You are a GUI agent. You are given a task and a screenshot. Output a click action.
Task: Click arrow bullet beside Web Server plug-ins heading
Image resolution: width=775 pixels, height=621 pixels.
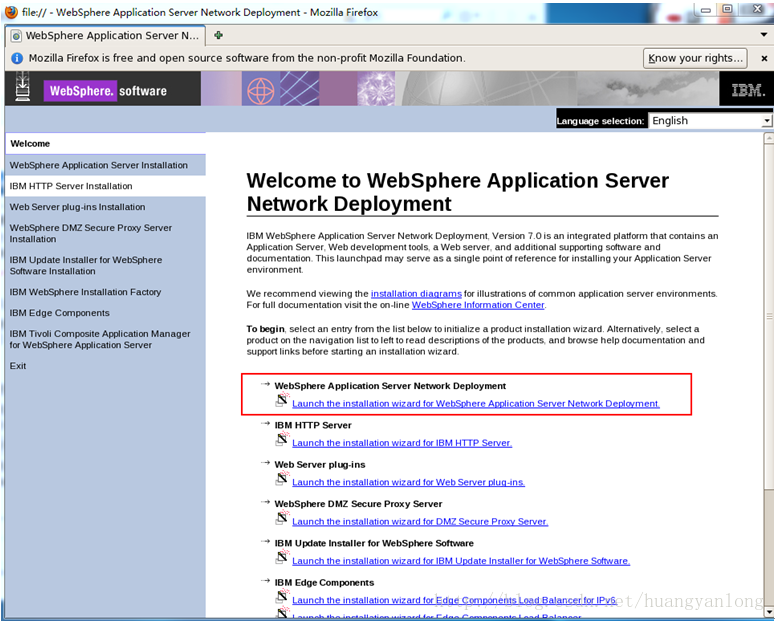coord(265,463)
